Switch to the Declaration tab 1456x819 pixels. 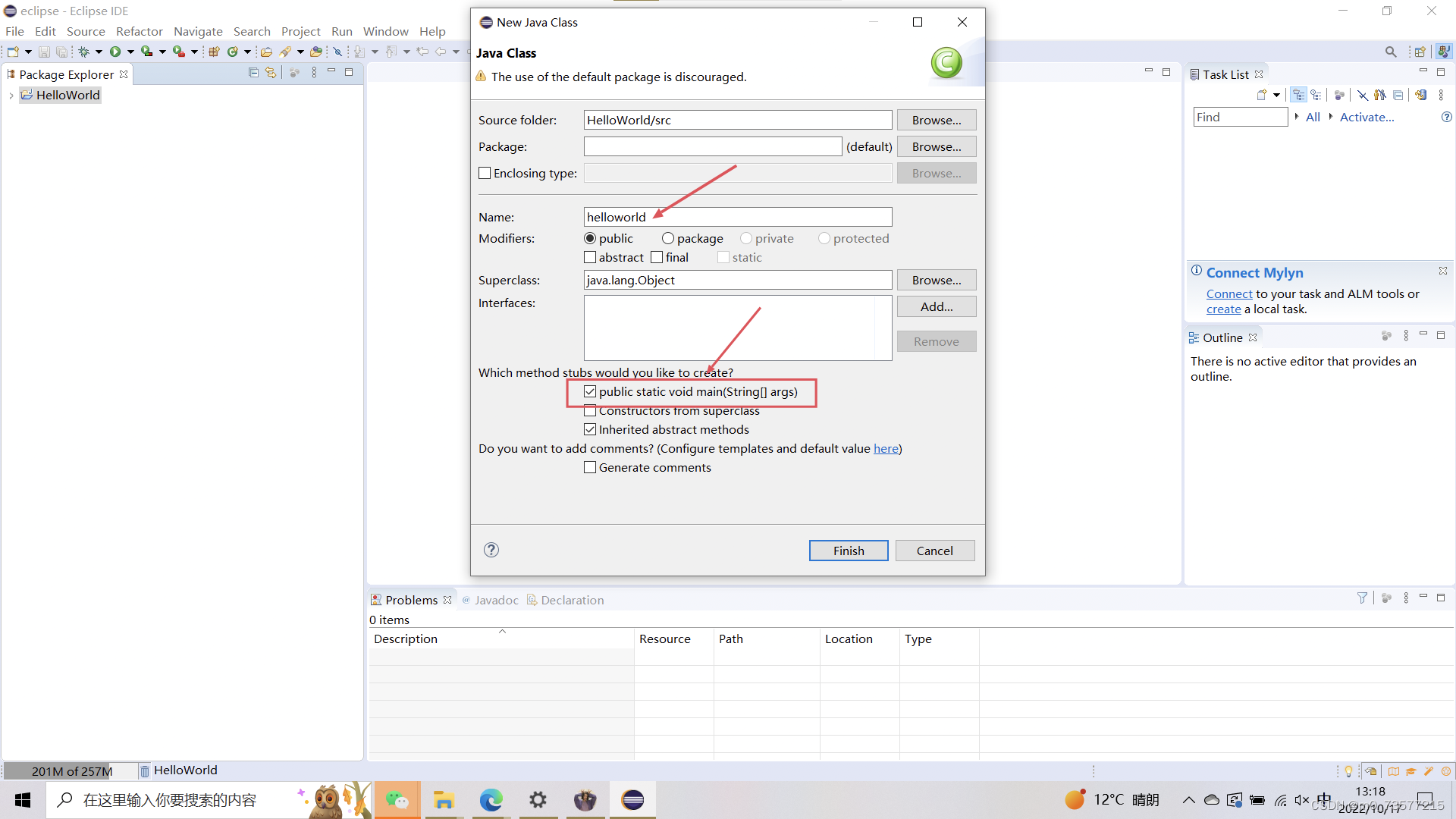tap(566, 600)
